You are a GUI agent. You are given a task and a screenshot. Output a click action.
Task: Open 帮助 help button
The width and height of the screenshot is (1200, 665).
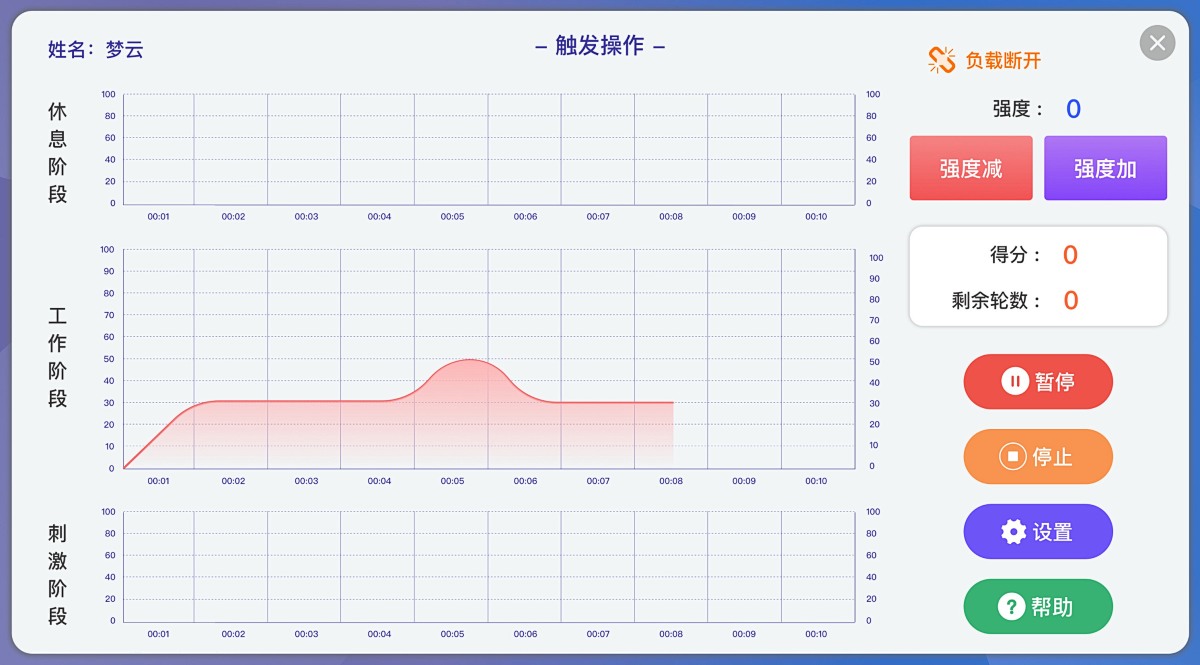[1038, 606]
